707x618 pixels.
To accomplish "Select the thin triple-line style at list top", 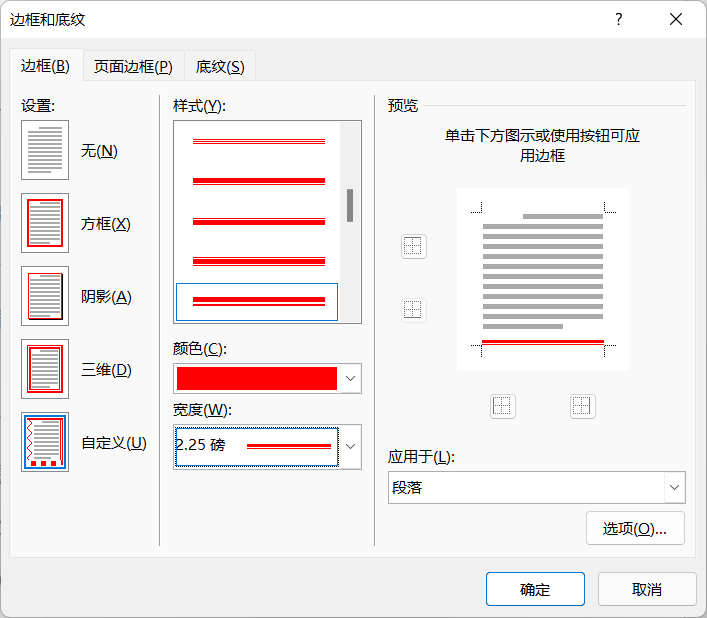I will [x=258, y=142].
